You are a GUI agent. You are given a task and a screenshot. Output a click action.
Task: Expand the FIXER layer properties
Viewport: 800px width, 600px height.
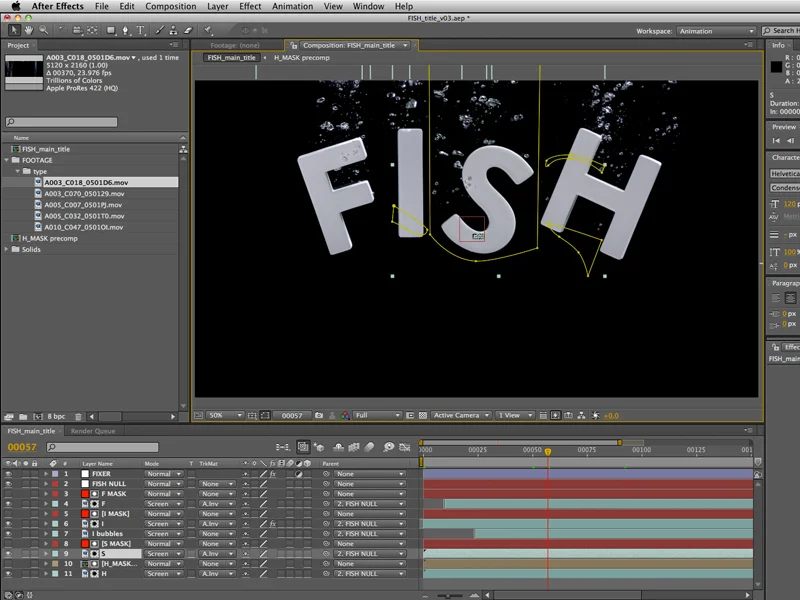pos(45,474)
